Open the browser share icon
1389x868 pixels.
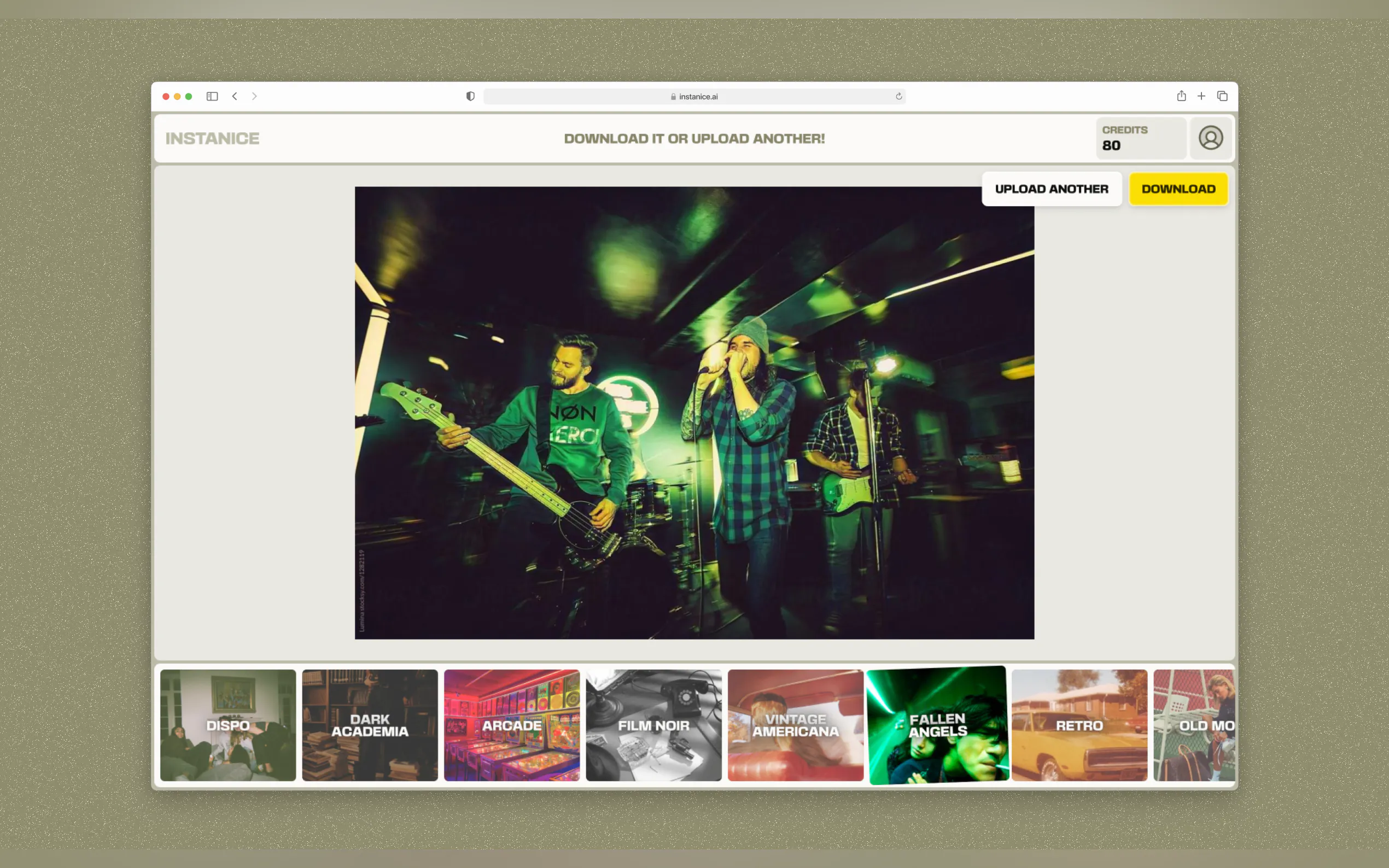tap(1181, 96)
